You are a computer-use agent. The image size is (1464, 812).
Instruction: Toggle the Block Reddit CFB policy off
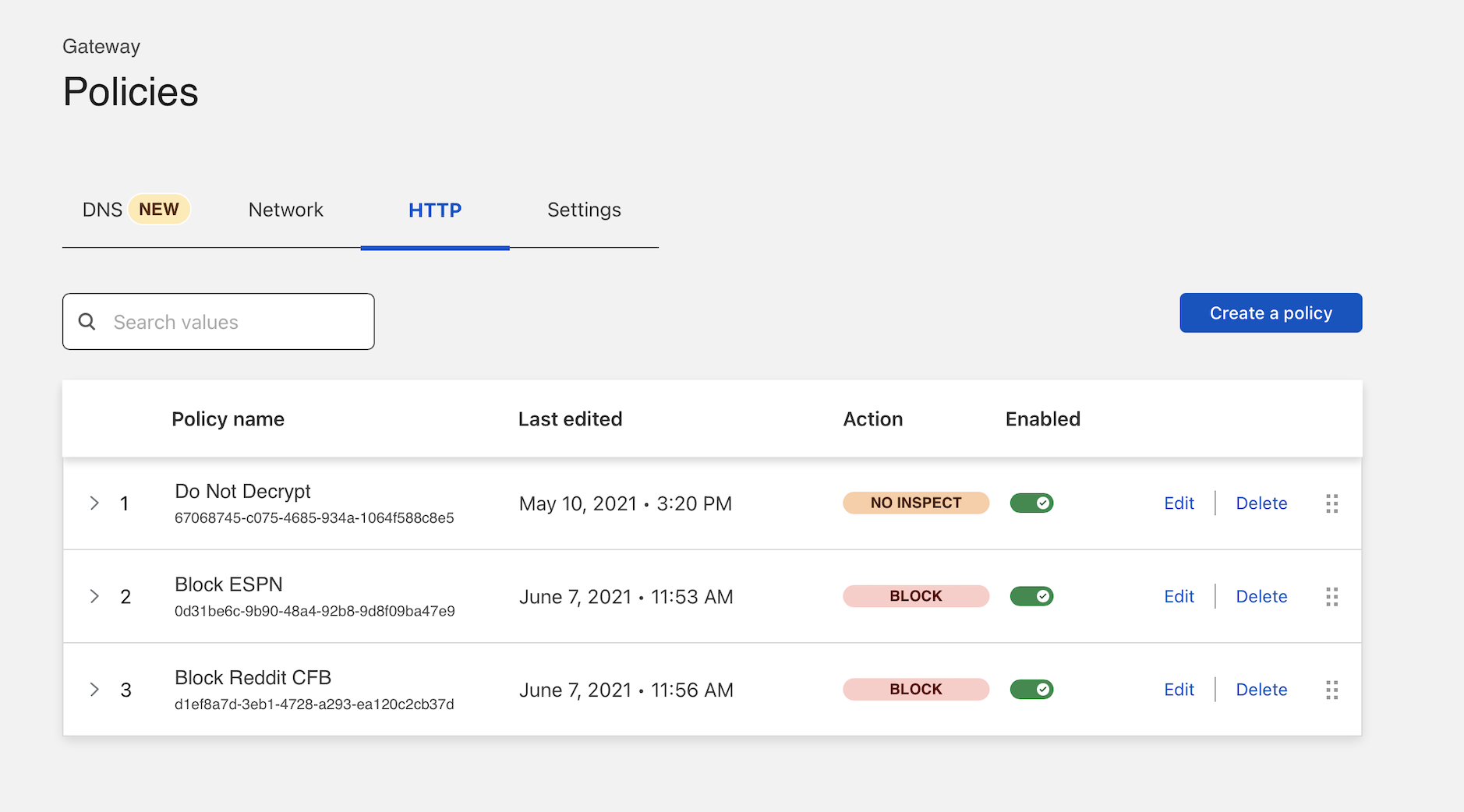click(1031, 690)
